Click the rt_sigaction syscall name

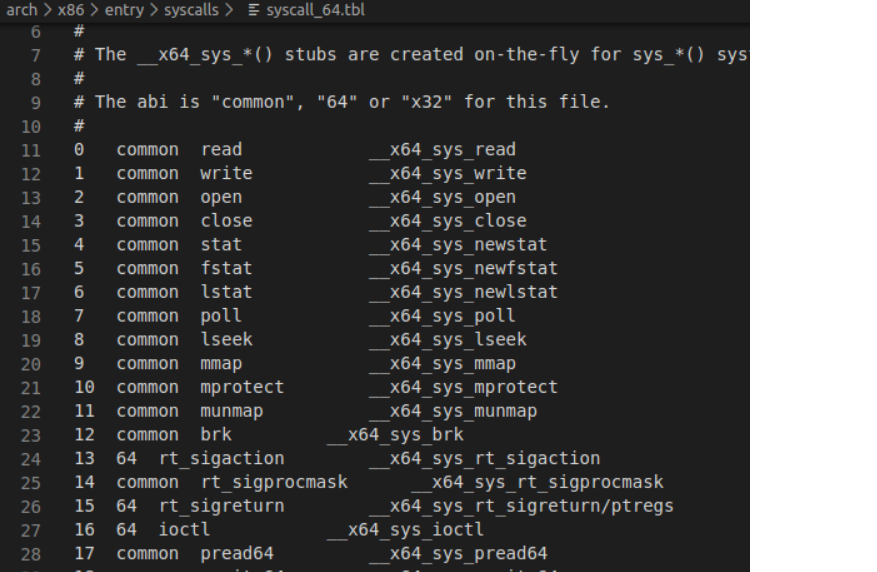pos(221,459)
